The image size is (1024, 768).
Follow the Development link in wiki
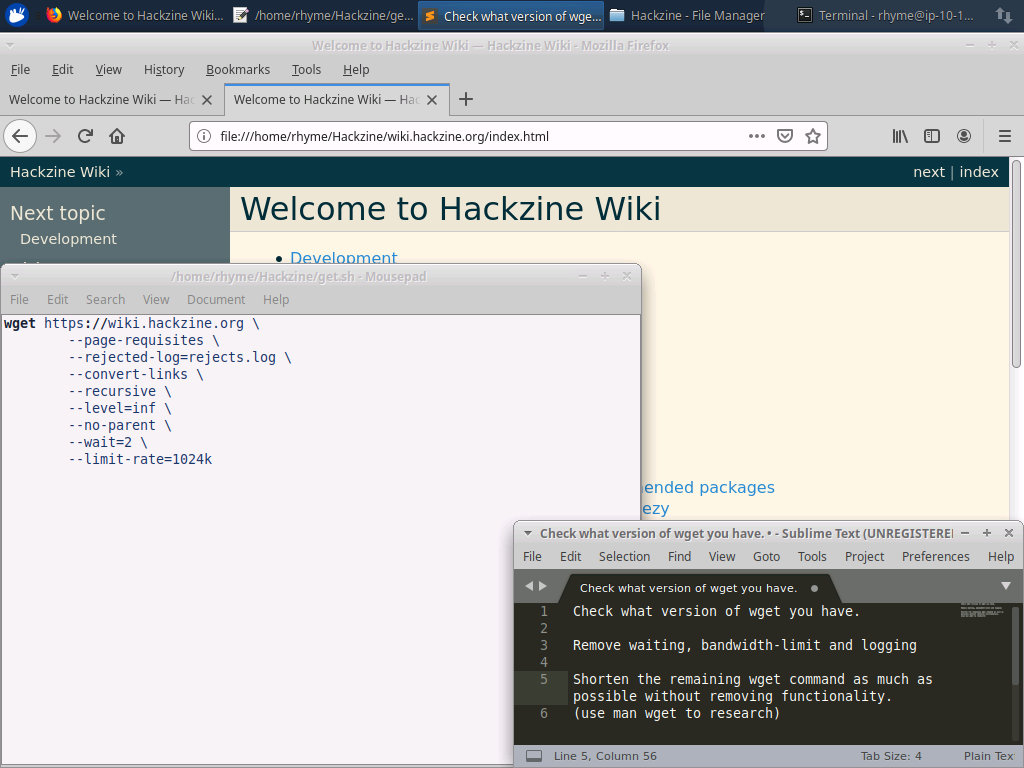pos(343,258)
